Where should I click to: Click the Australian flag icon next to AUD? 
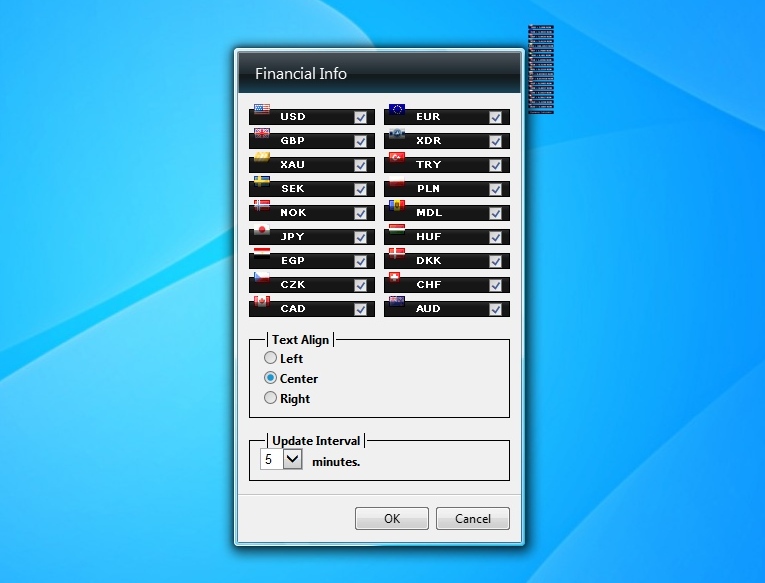397,300
